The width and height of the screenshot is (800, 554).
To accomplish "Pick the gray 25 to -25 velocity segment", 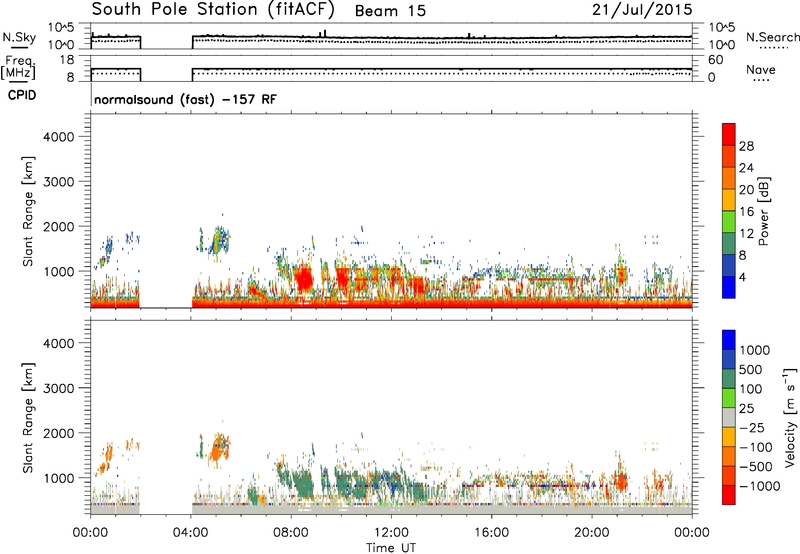I will point(729,417).
